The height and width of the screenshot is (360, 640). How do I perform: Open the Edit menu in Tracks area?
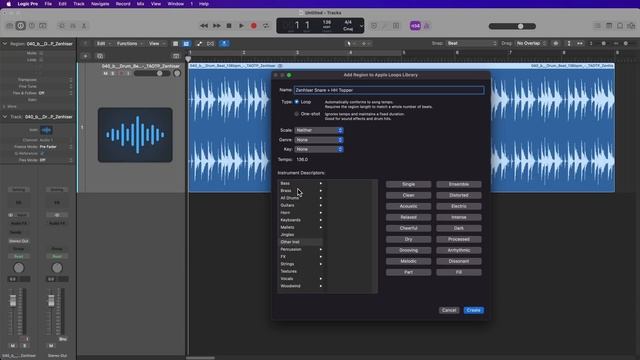103,43
